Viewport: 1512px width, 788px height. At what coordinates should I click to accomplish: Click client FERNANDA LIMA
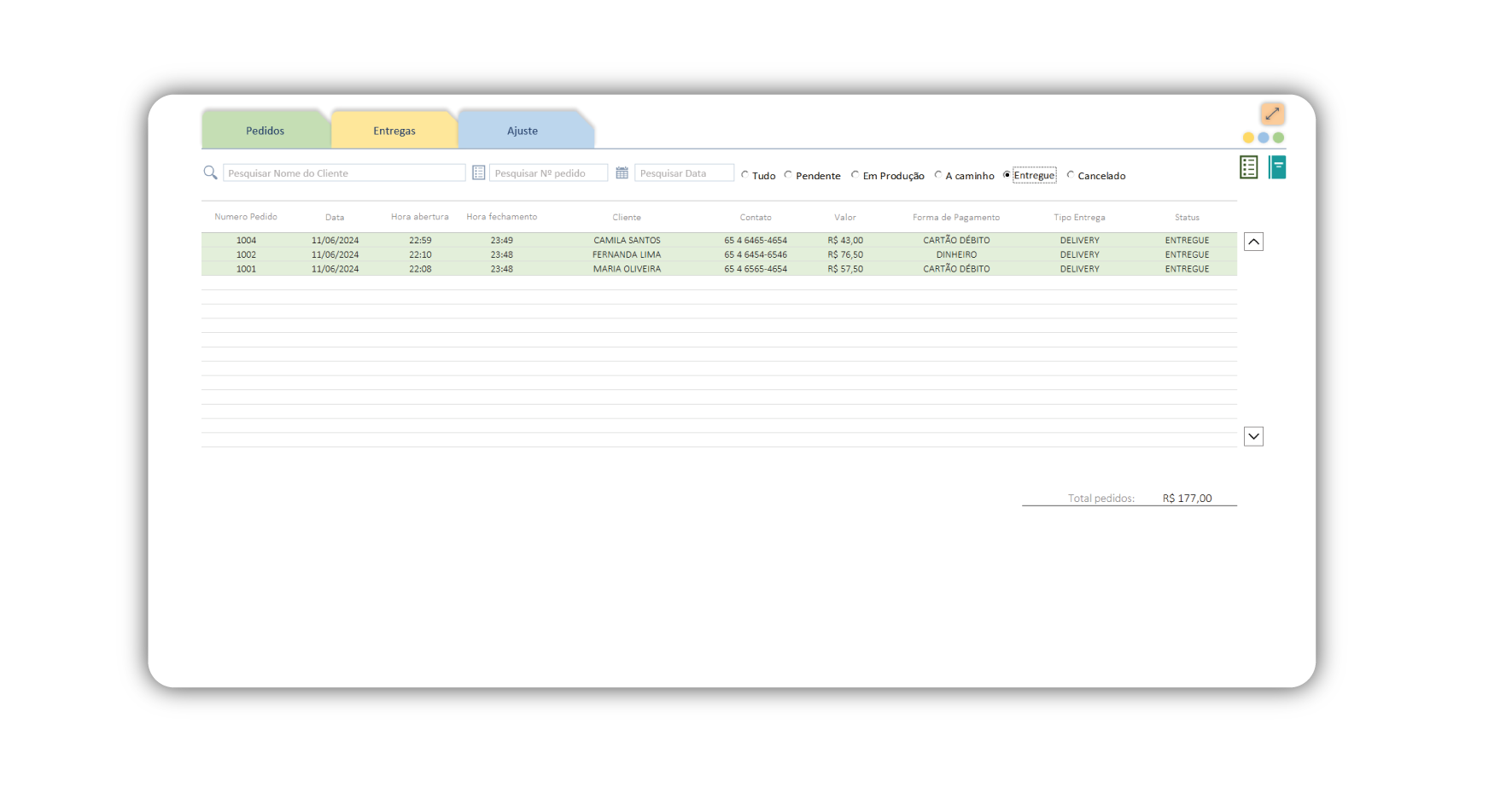pos(627,254)
